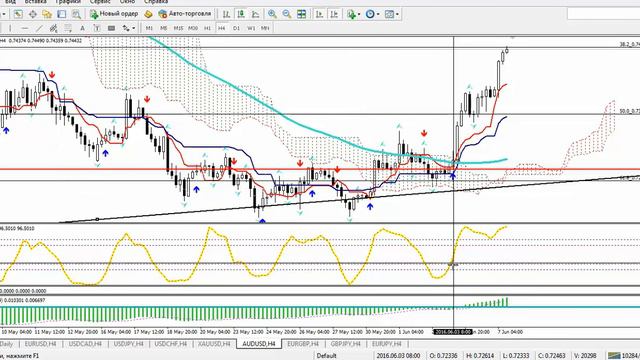Open the Справка menu
The height and width of the screenshot is (360, 640).
156,2
